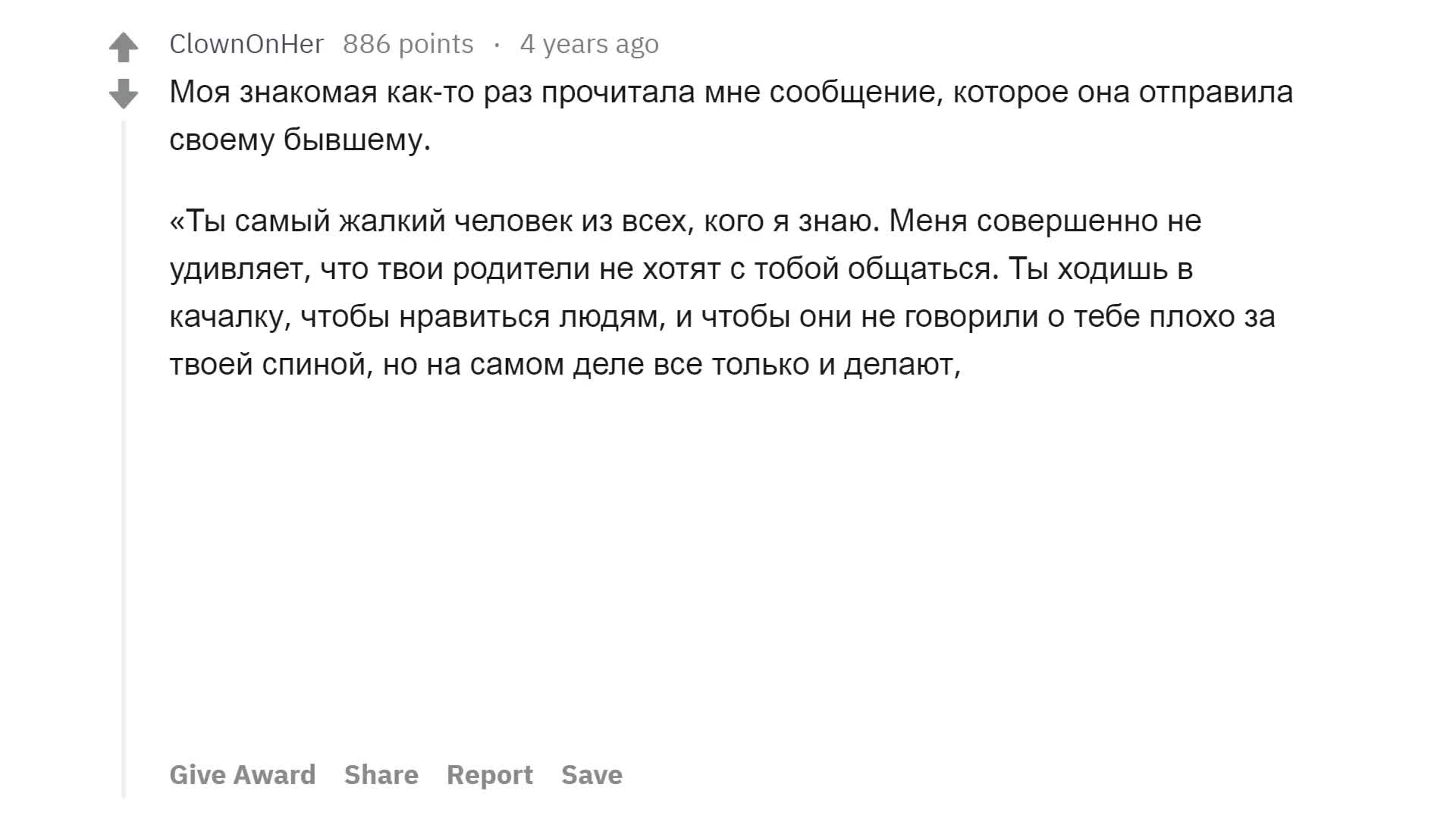This screenshot has height=819, width=1456.
Task: Downvote the ClownOnHer comment
Action: pos(124,94)
